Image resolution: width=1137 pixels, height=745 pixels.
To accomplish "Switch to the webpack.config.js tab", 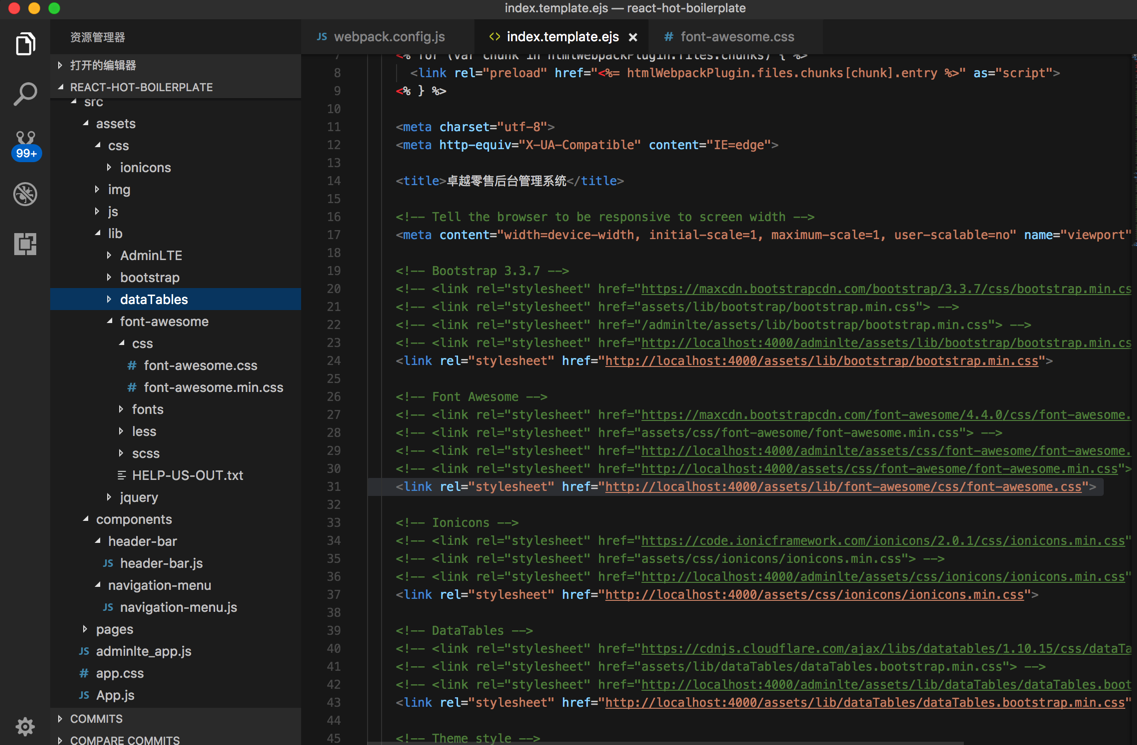I will click(x=388, y=37).
